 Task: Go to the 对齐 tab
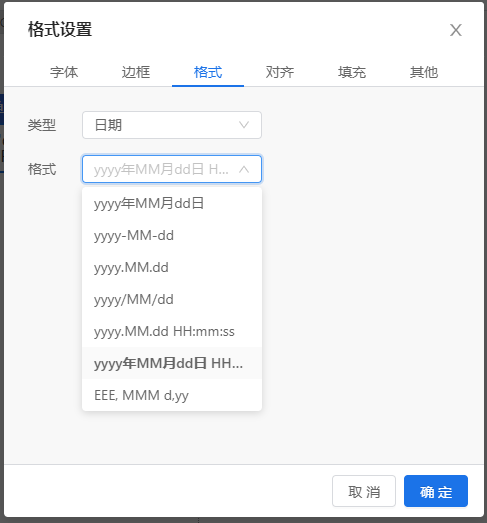(280, 72)
